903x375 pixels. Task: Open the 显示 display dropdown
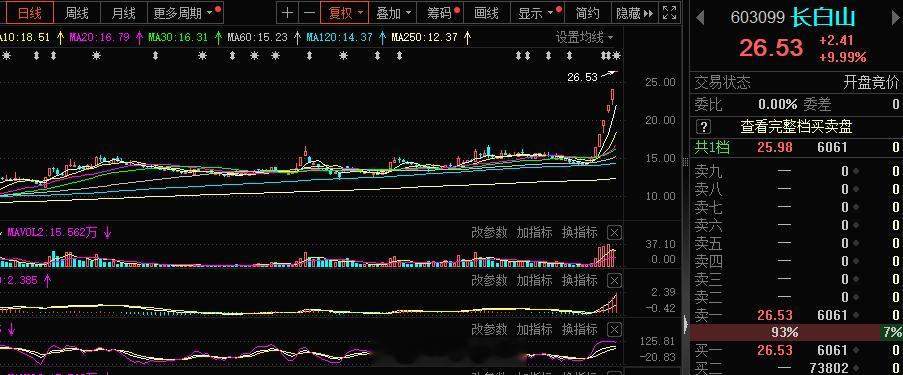tap(536, 13)
